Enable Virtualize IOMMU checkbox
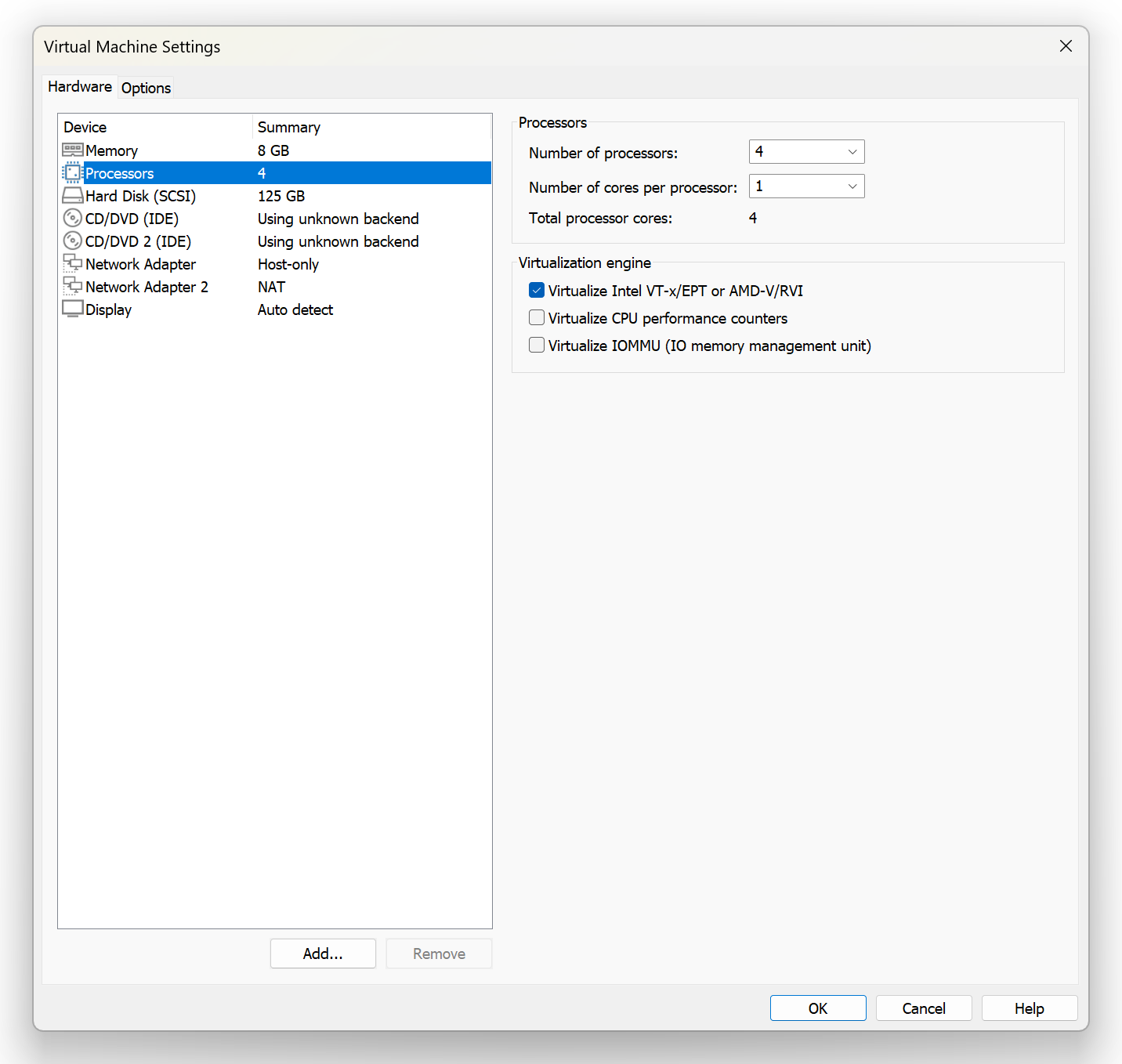Viewport: 1122px width, 1064px height. tap(537, 346)
